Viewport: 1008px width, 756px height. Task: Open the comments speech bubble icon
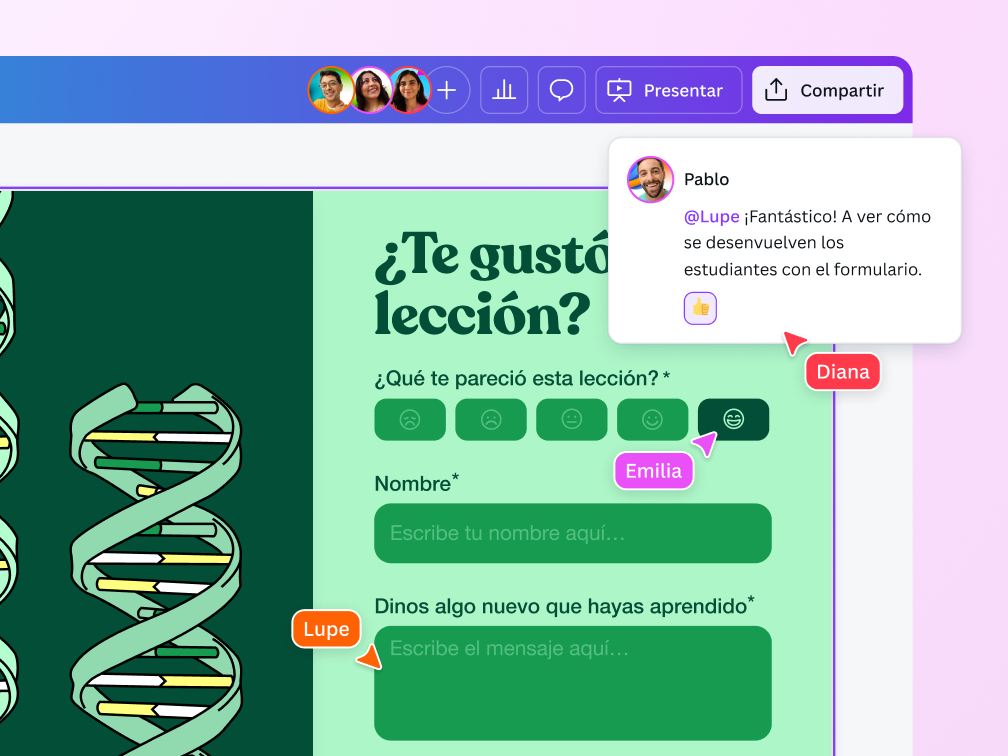[561, 90]
